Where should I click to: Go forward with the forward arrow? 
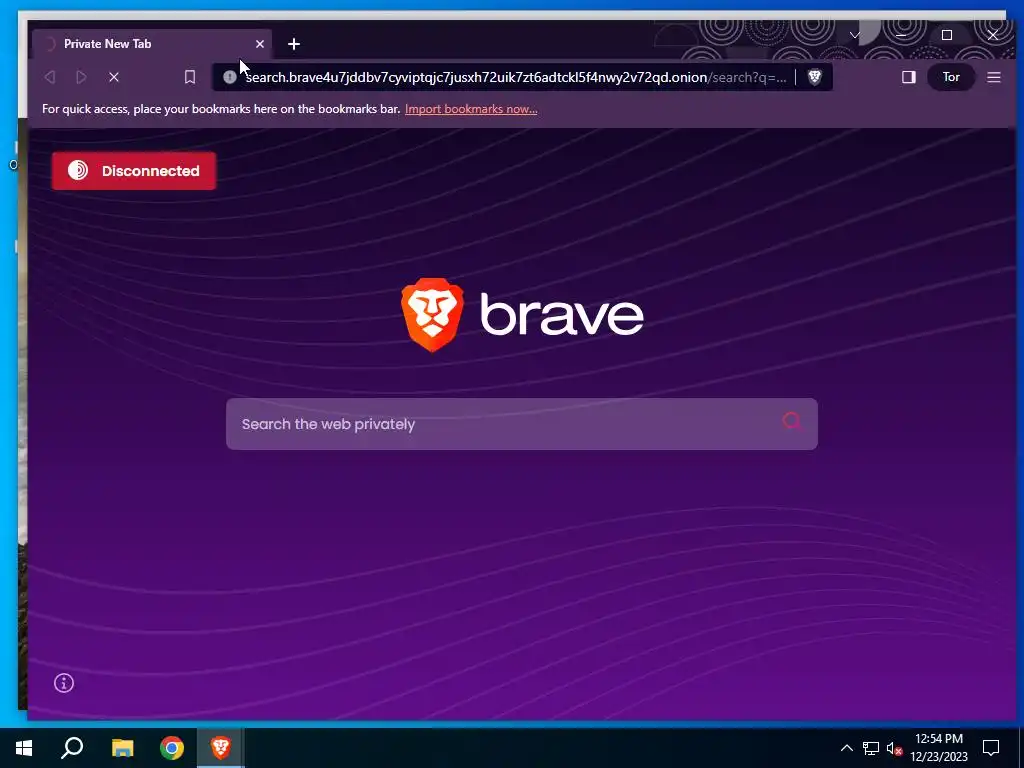81,77
